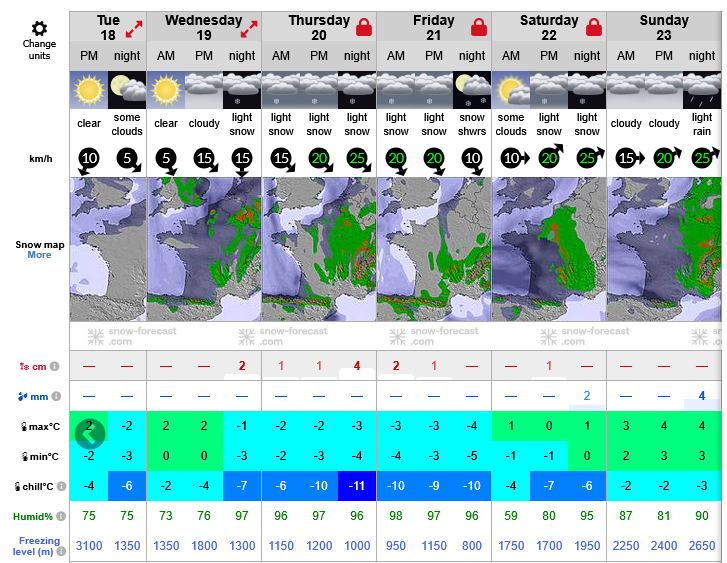Click Tuesday PM freezing level 3100
The height and width of the screenshot is (563, 727).
89,546
